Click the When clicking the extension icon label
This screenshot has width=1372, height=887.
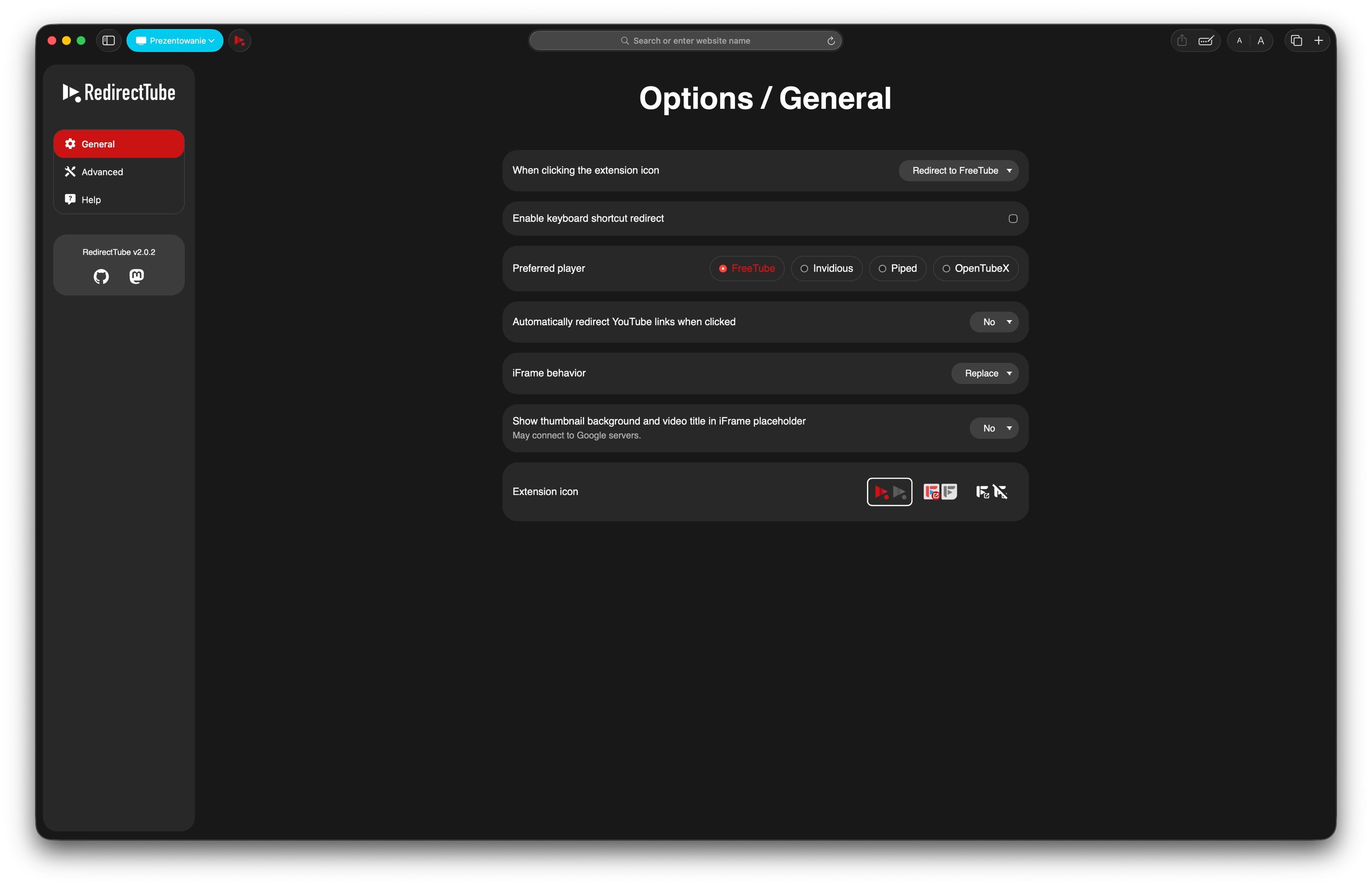click(585, 170)
